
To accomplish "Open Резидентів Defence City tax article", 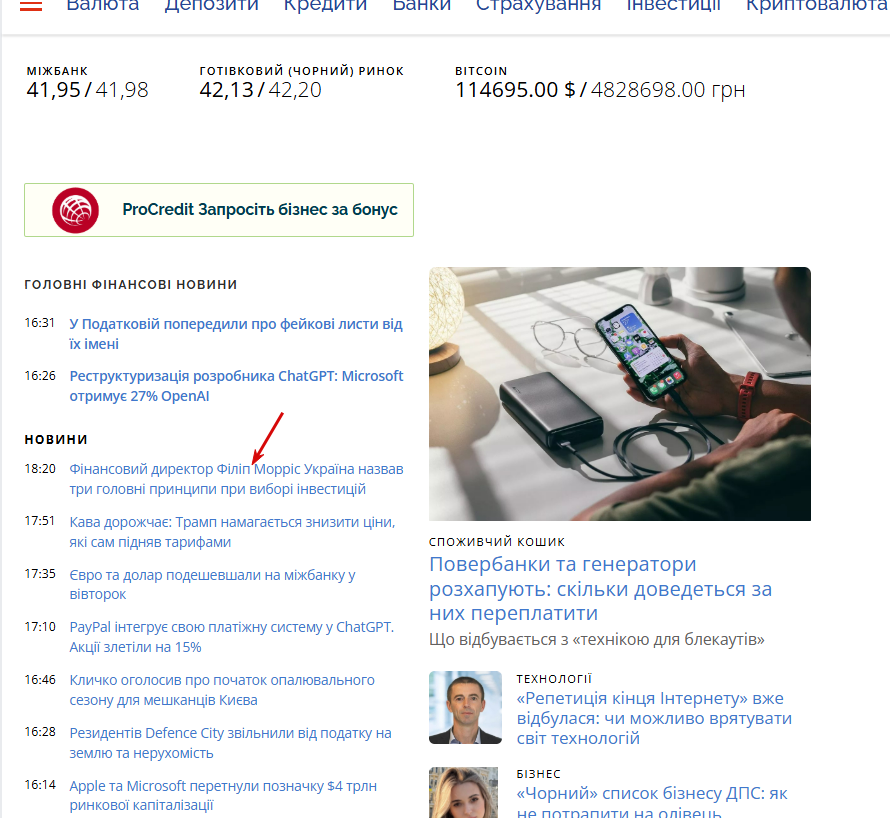I will [x=230, y=743].
